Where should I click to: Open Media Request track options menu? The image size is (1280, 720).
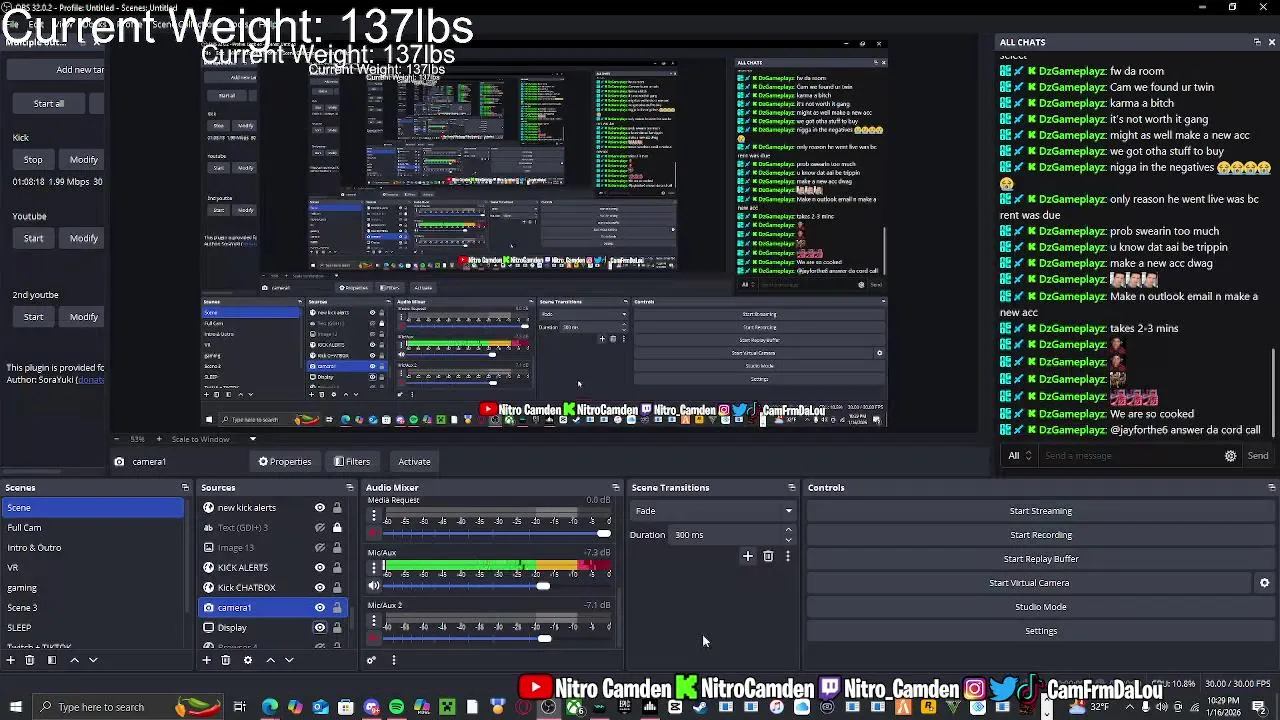click(x=374, y=516)
